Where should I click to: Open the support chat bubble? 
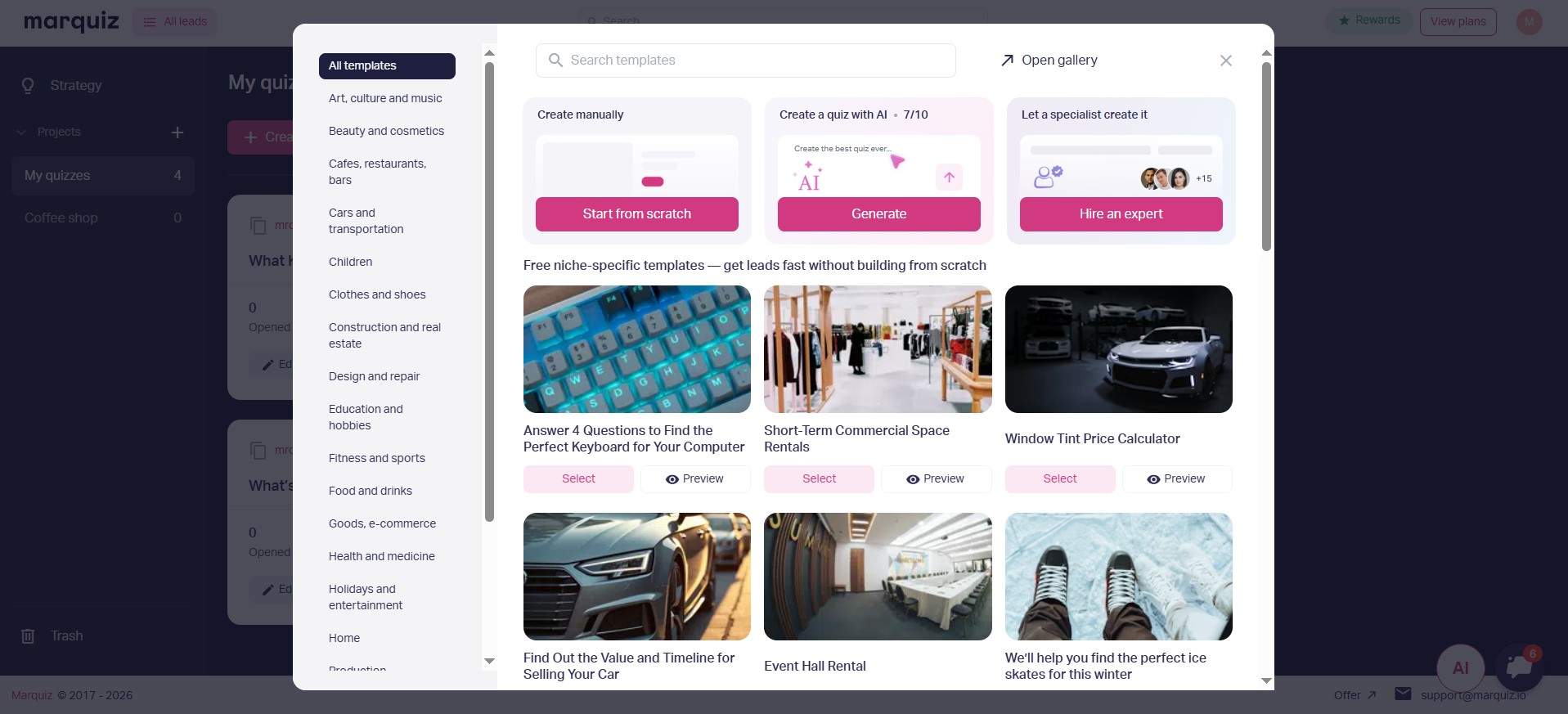[1519, 667]
